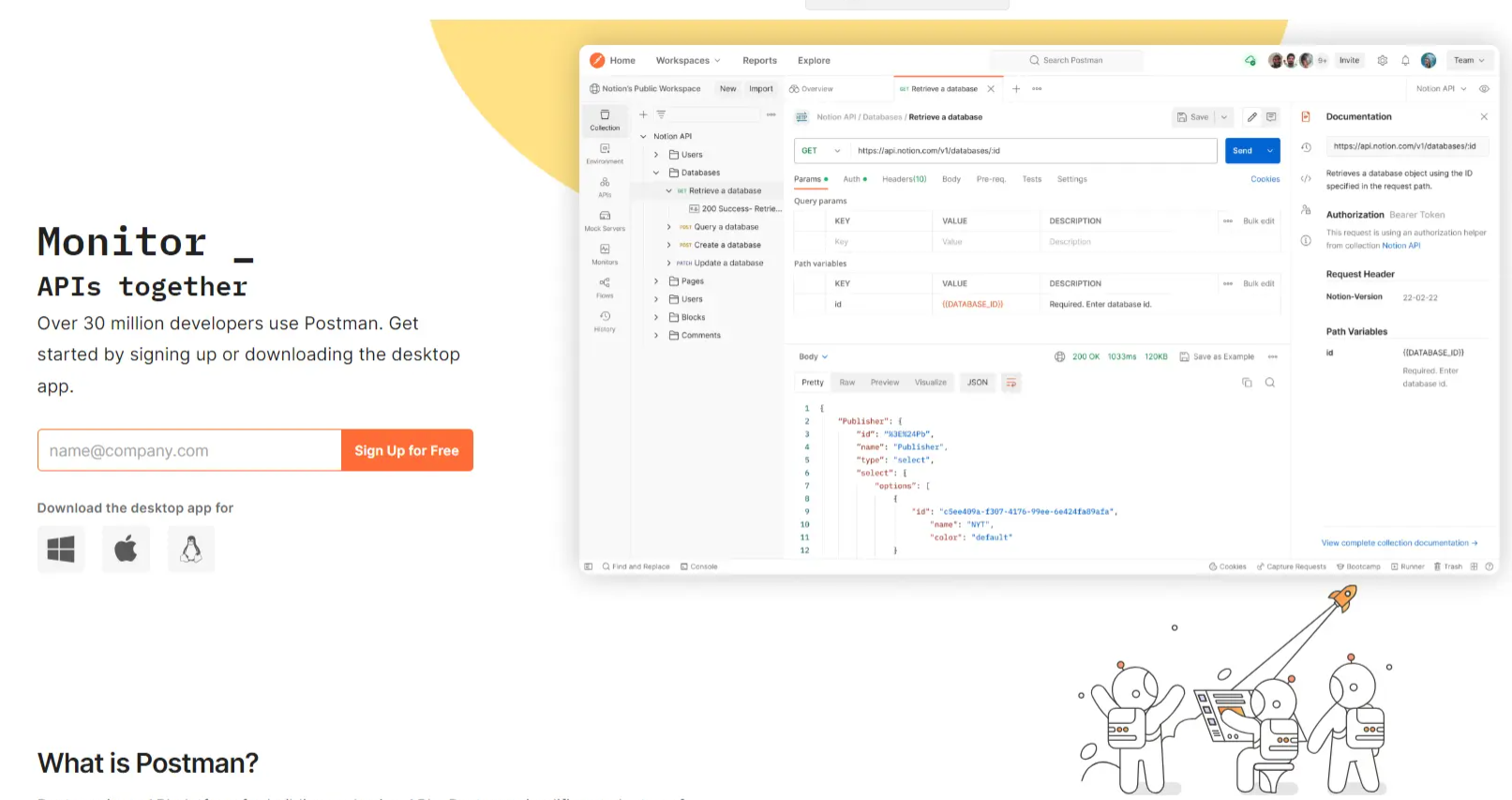
Task: Open the APIs sidebar panel
Action: click(605, 188)
